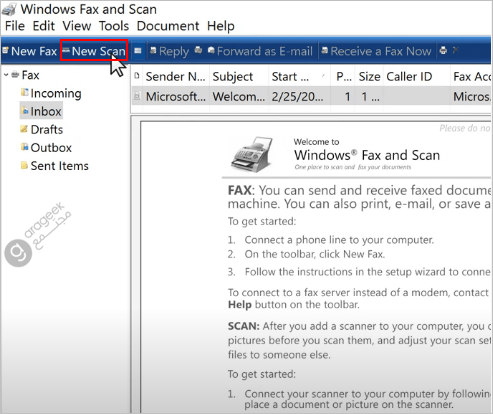Click the Fax Account column header
Viewport: 493px width, 414px height.
(471, 77)
